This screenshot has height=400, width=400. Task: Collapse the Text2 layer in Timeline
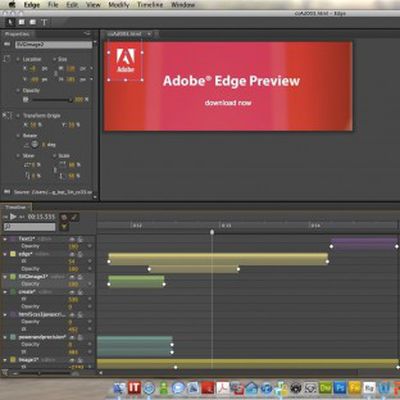[x=5, y=239]
